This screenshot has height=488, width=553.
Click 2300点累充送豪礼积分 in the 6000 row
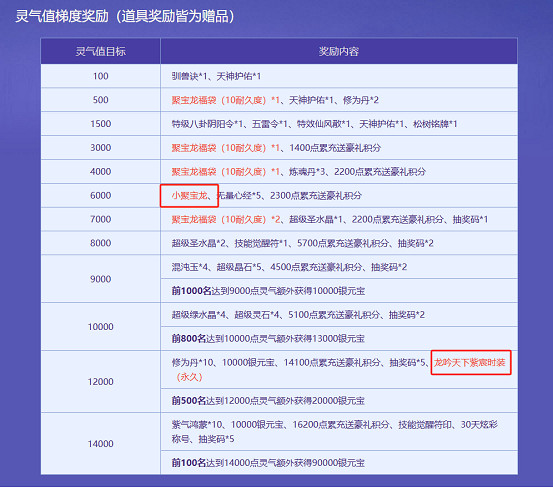pyautogui.click(x=316, y=195)
